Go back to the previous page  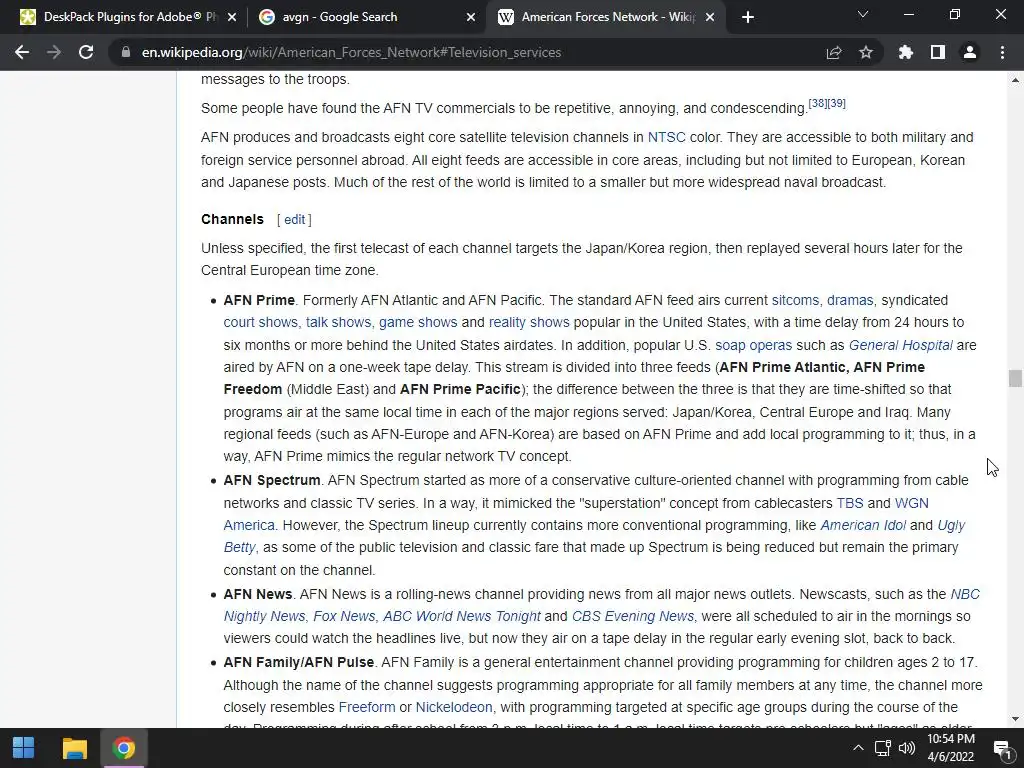click(22, 52)
